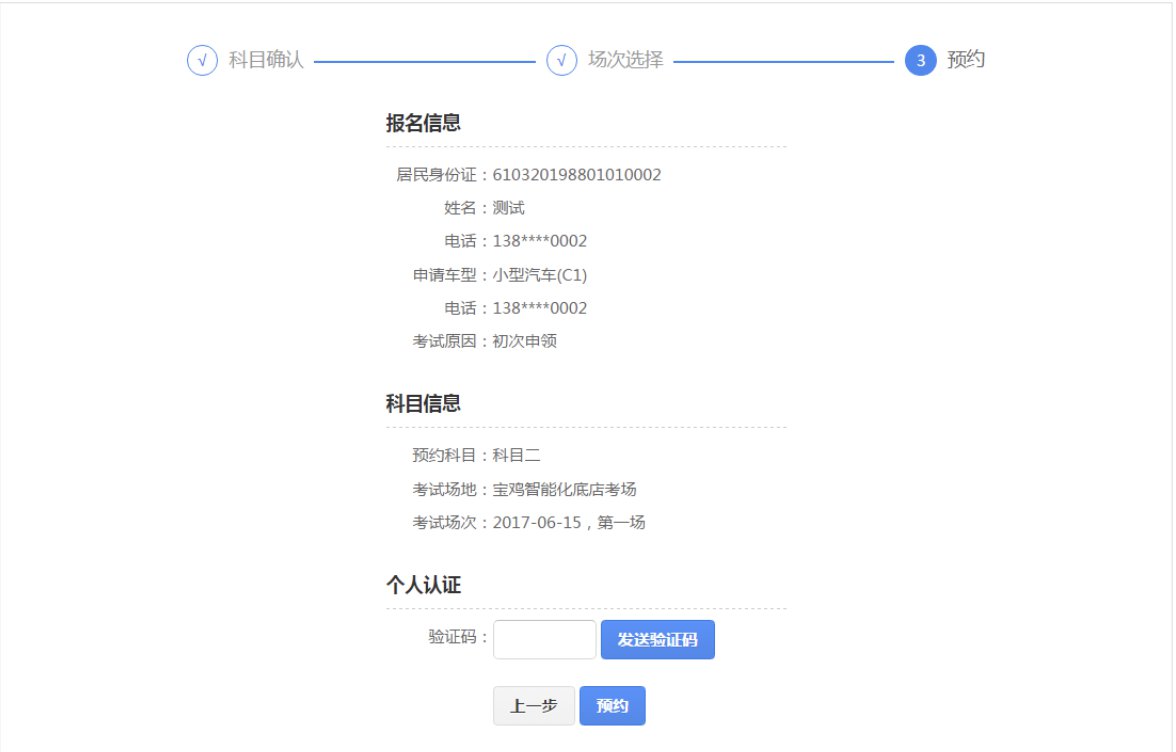This screenshot has width=1176, height=752.
Task: Click the 报名信息 section heading
Action: pyautogui.click(x=423, y=124)
